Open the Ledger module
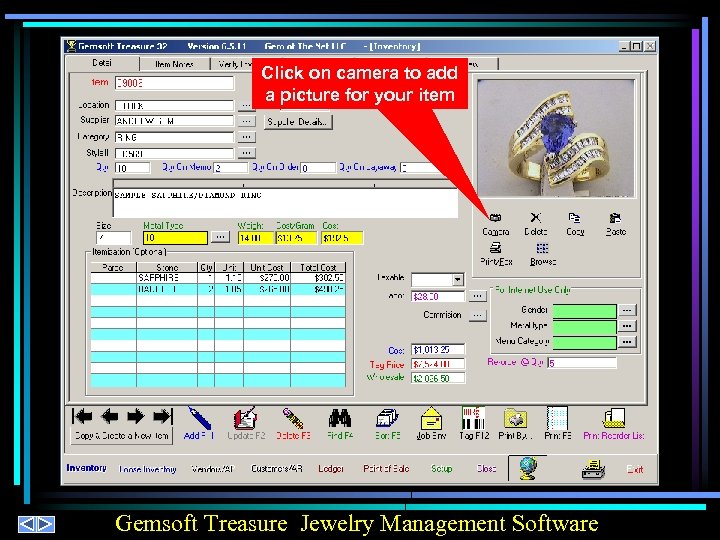Screen dimensions: 720x540 331,469
